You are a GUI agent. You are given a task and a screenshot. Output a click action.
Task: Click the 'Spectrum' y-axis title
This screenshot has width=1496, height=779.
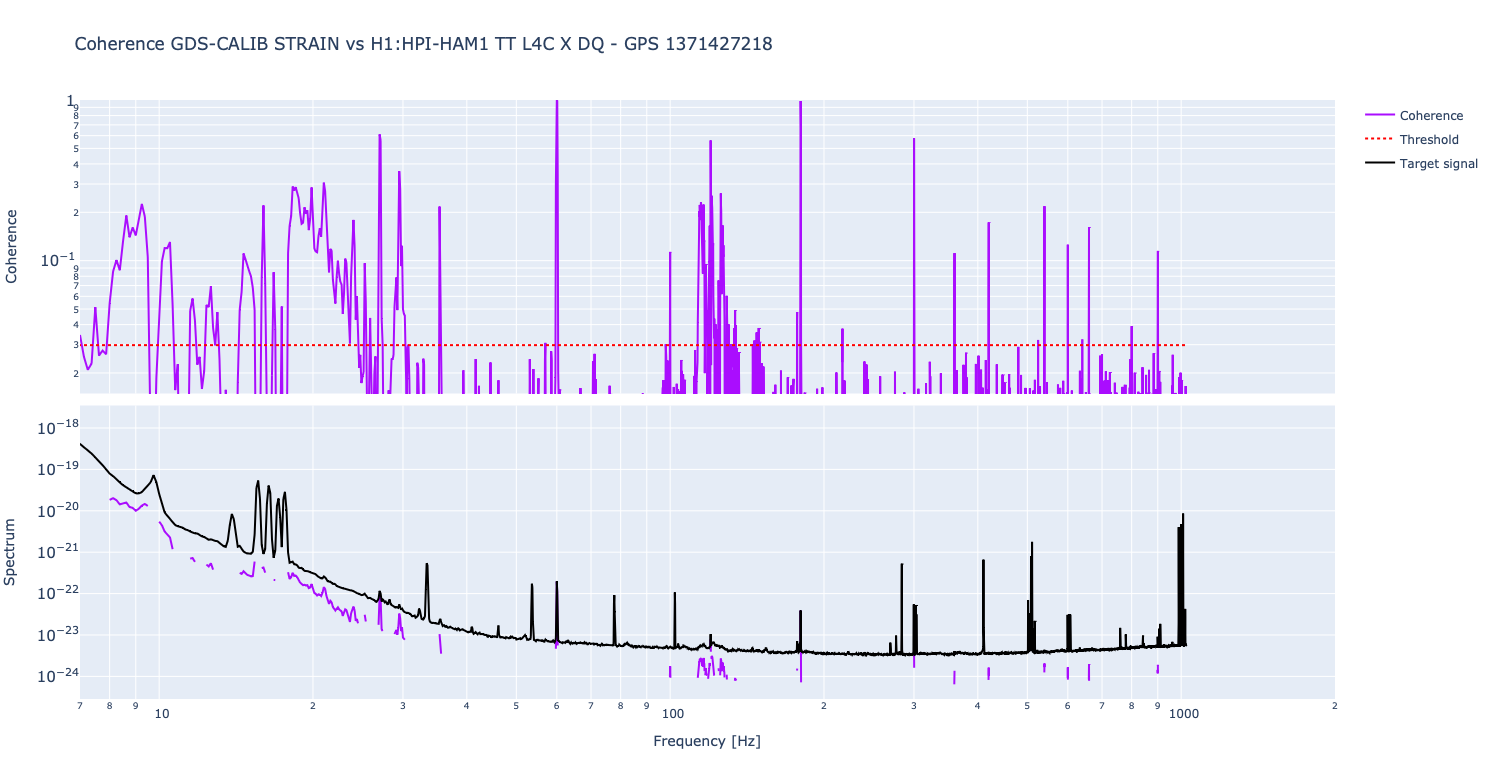(12, 551)
